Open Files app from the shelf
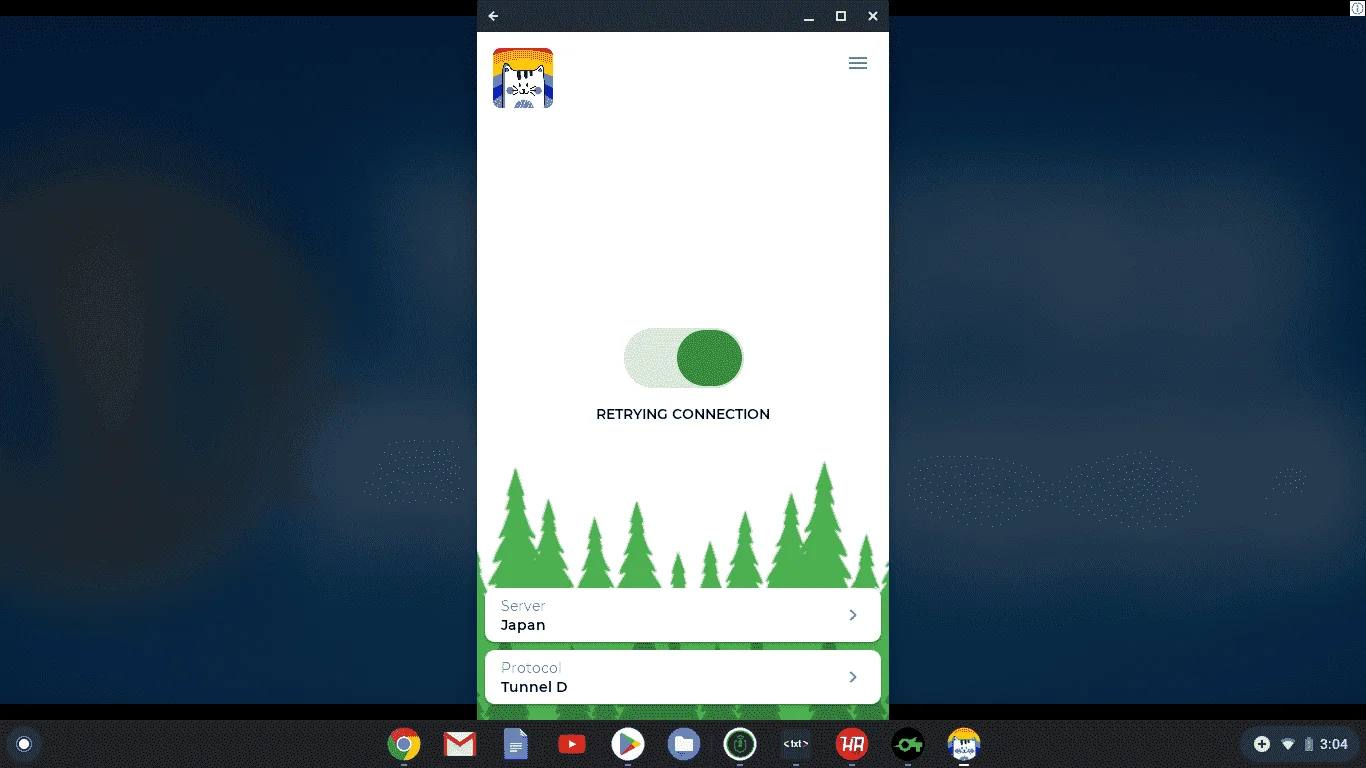The image size is (1366, 768). (684, 744)
